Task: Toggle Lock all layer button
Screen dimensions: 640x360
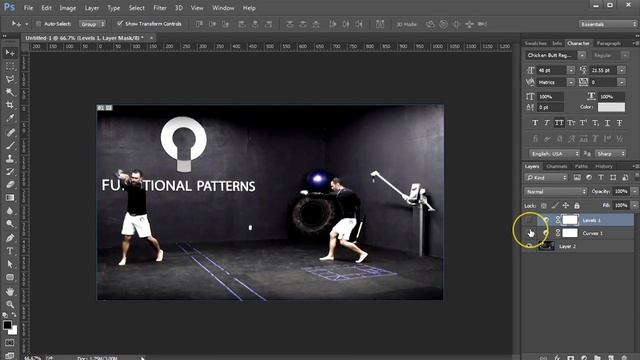Action: [576, 205]
